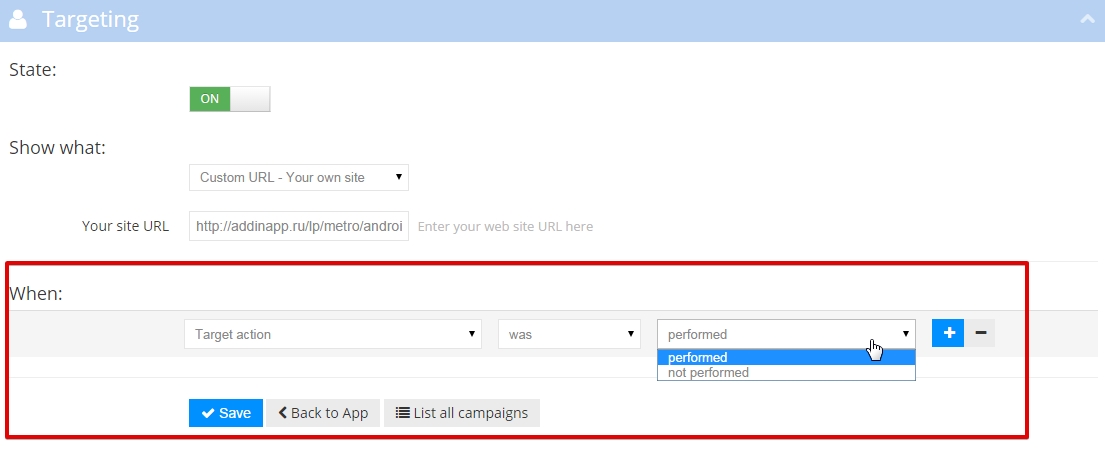Image resolution: width=1105 pixels, height=449 pixels.
Task: Click the 'When:' section label
Action: 35,294
